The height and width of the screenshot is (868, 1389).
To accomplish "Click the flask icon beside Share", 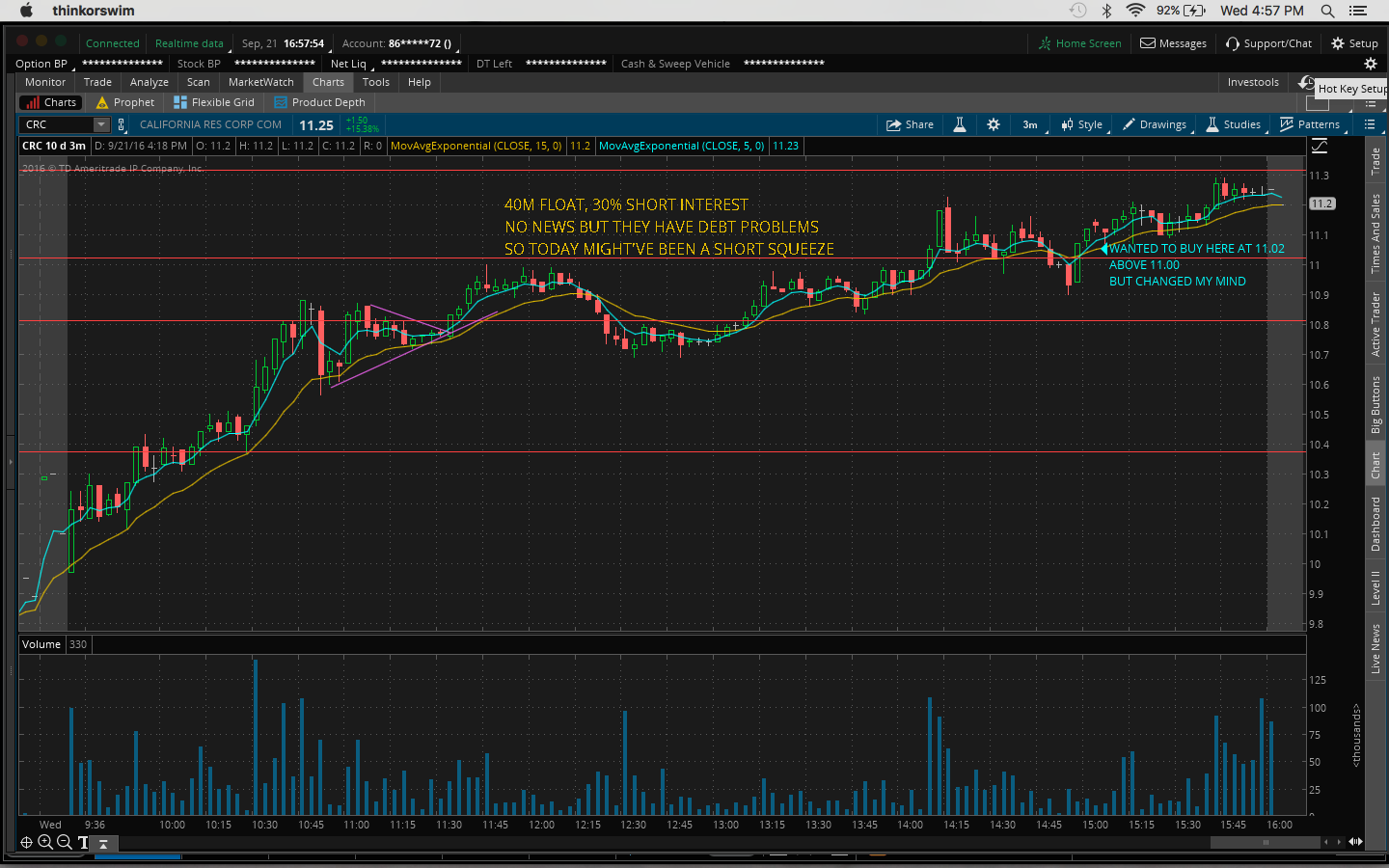I will click(960, 124).
